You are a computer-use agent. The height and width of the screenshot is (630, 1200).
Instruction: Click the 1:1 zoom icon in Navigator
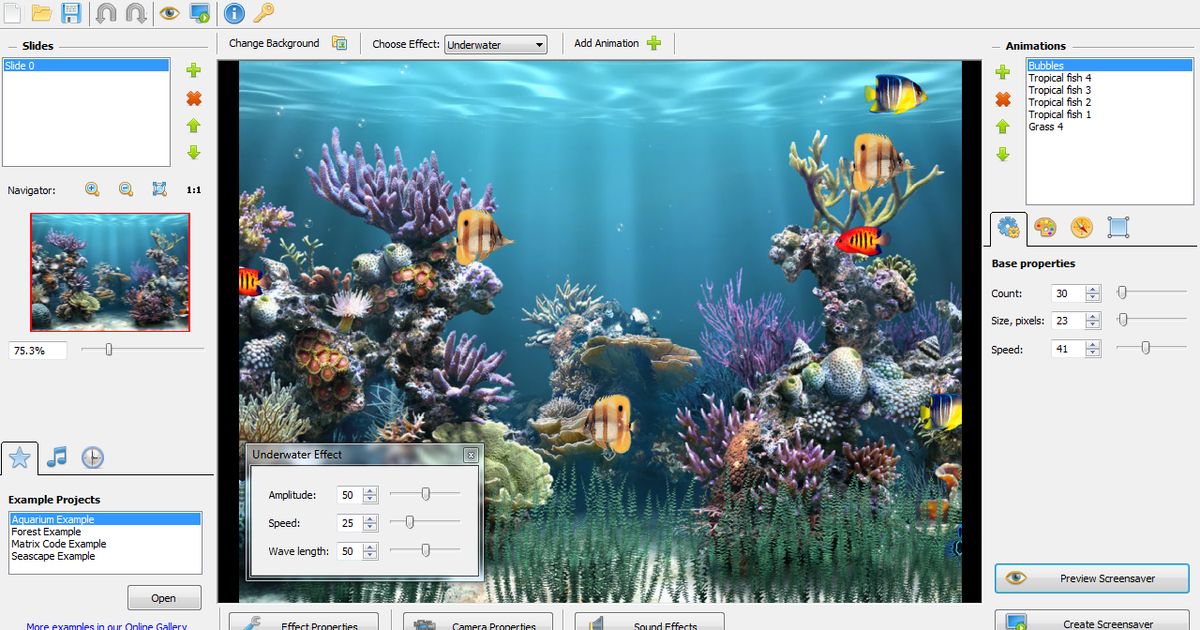point(196,189)
